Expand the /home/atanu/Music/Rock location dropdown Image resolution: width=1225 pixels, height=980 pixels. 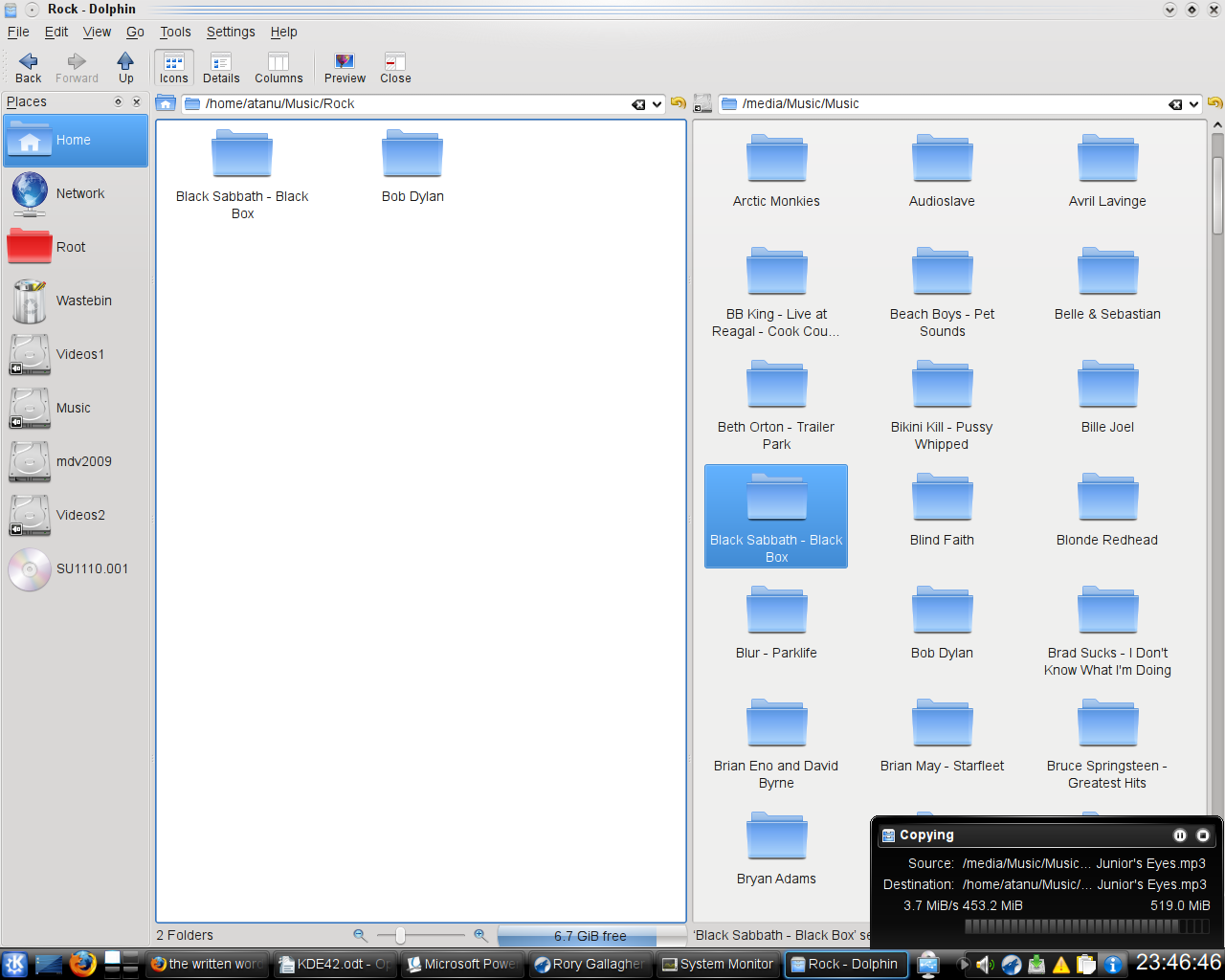coord(657,104)
